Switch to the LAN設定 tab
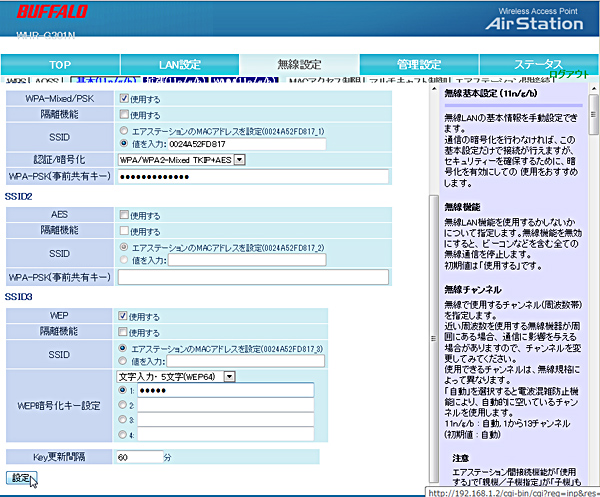Screen dimensions: 600x497 tap(181, 65)
